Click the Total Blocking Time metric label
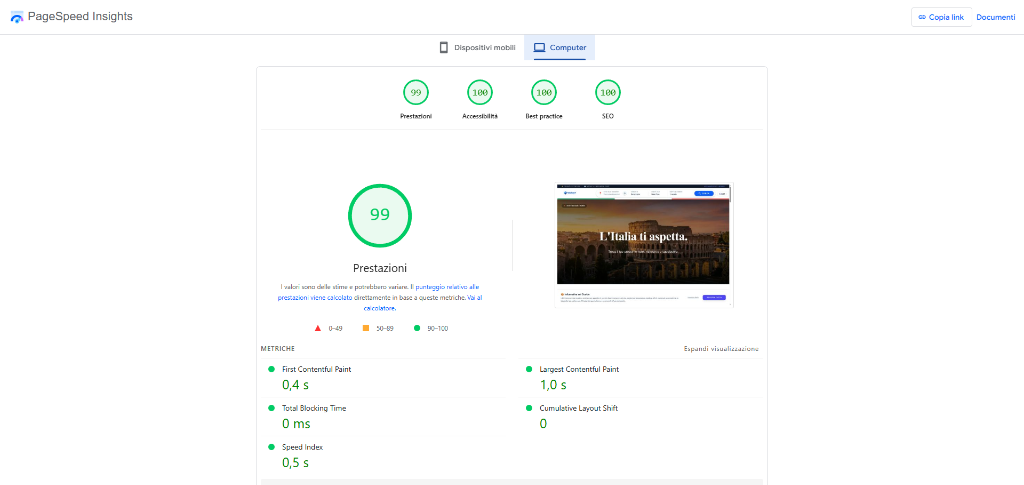The image size is (1024, 485). click(314, 408)
